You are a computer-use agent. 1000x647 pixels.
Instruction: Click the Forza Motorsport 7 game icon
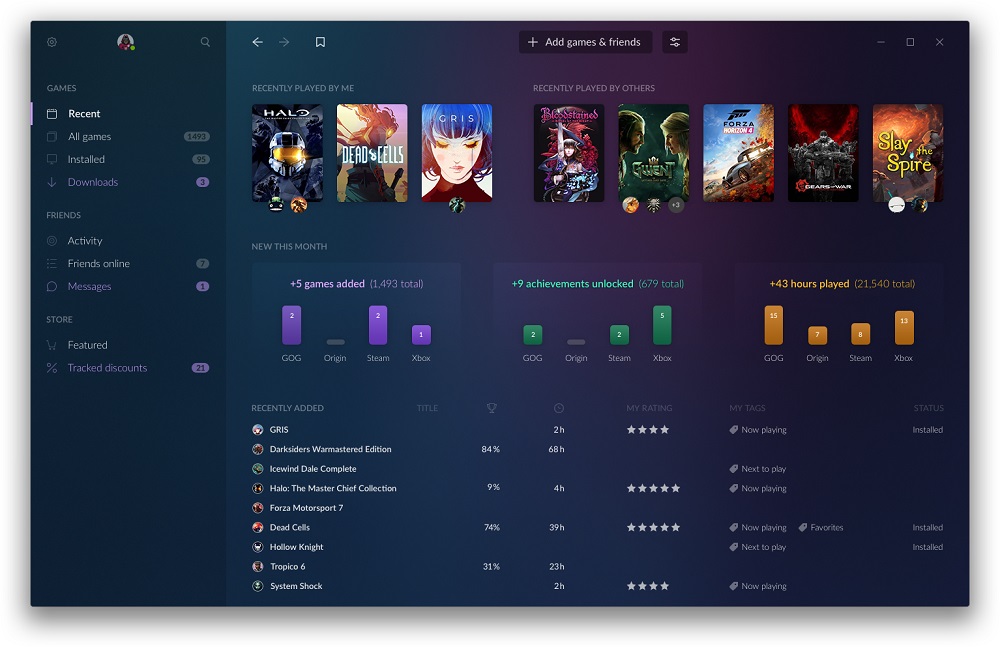(x=258, y=508)
